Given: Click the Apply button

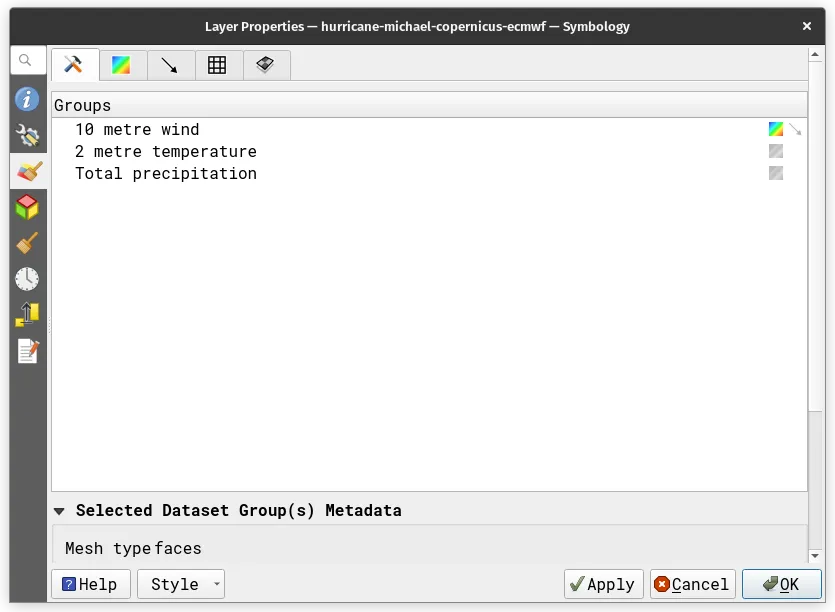Looking at the screenshot, I should point(600,584).
